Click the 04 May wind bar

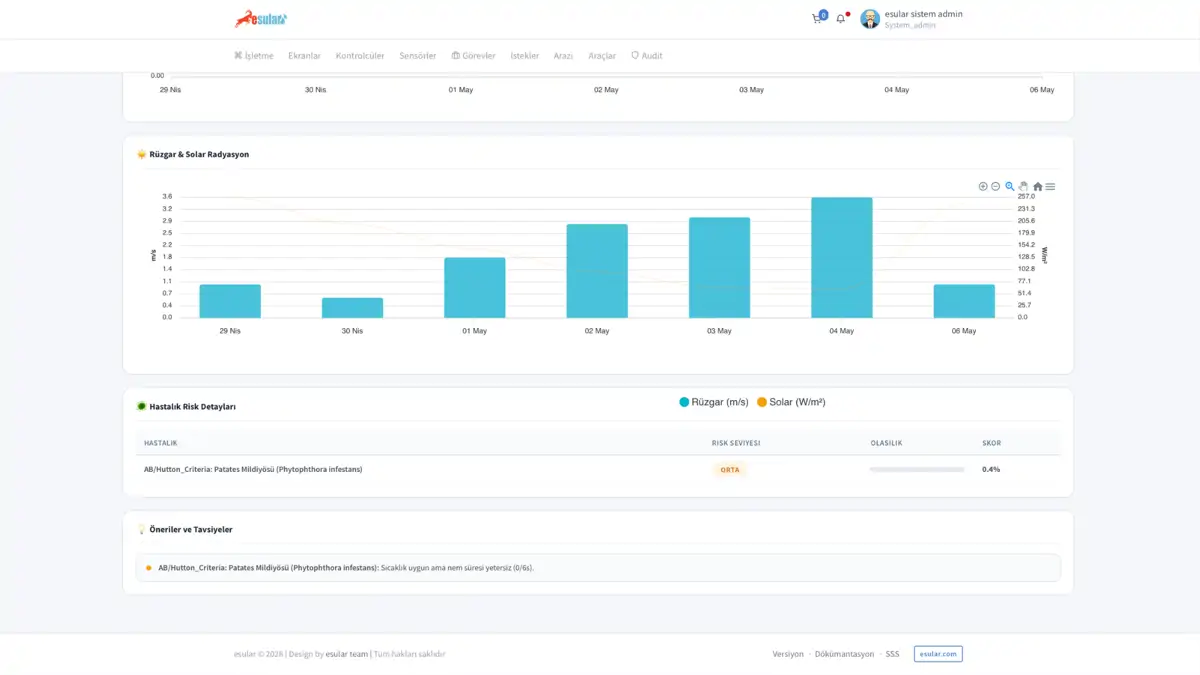pyautogui.click(x=842, y=258)
